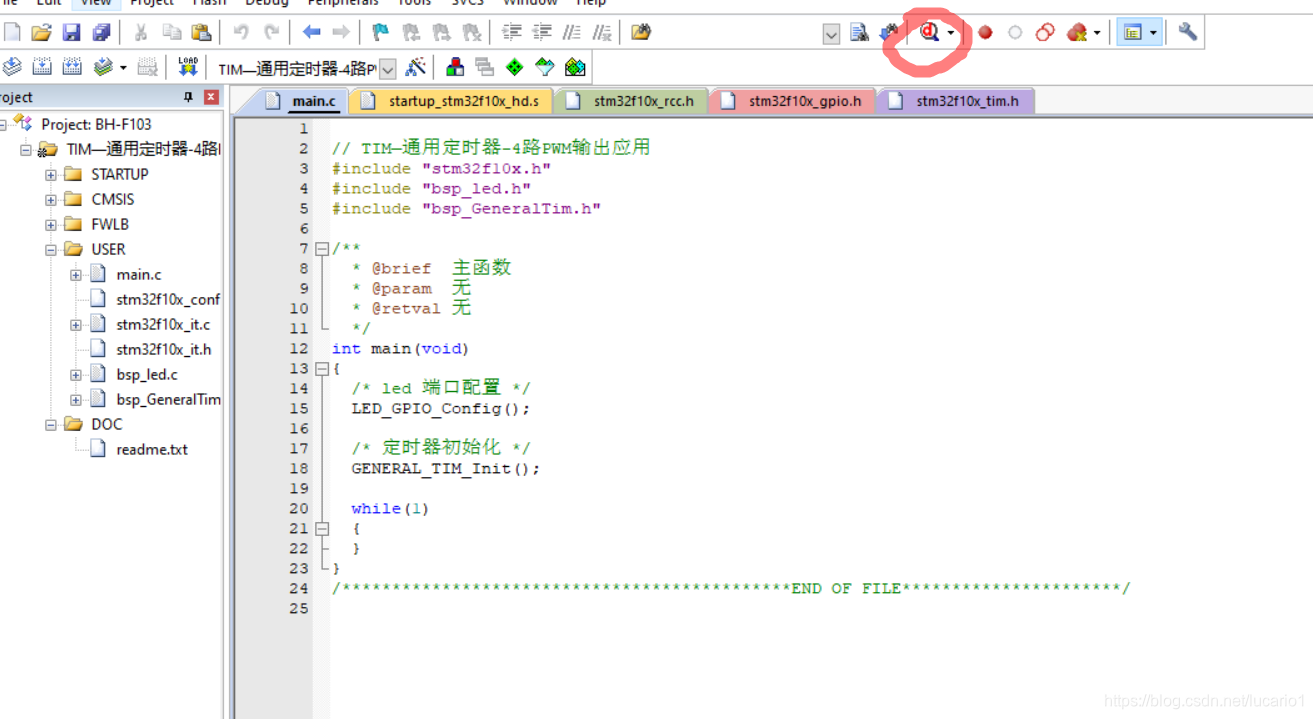This screenshot has width=1313, height=719.
Task: Open the debug button dropdown arrow
Action: (x=951, y=33)
